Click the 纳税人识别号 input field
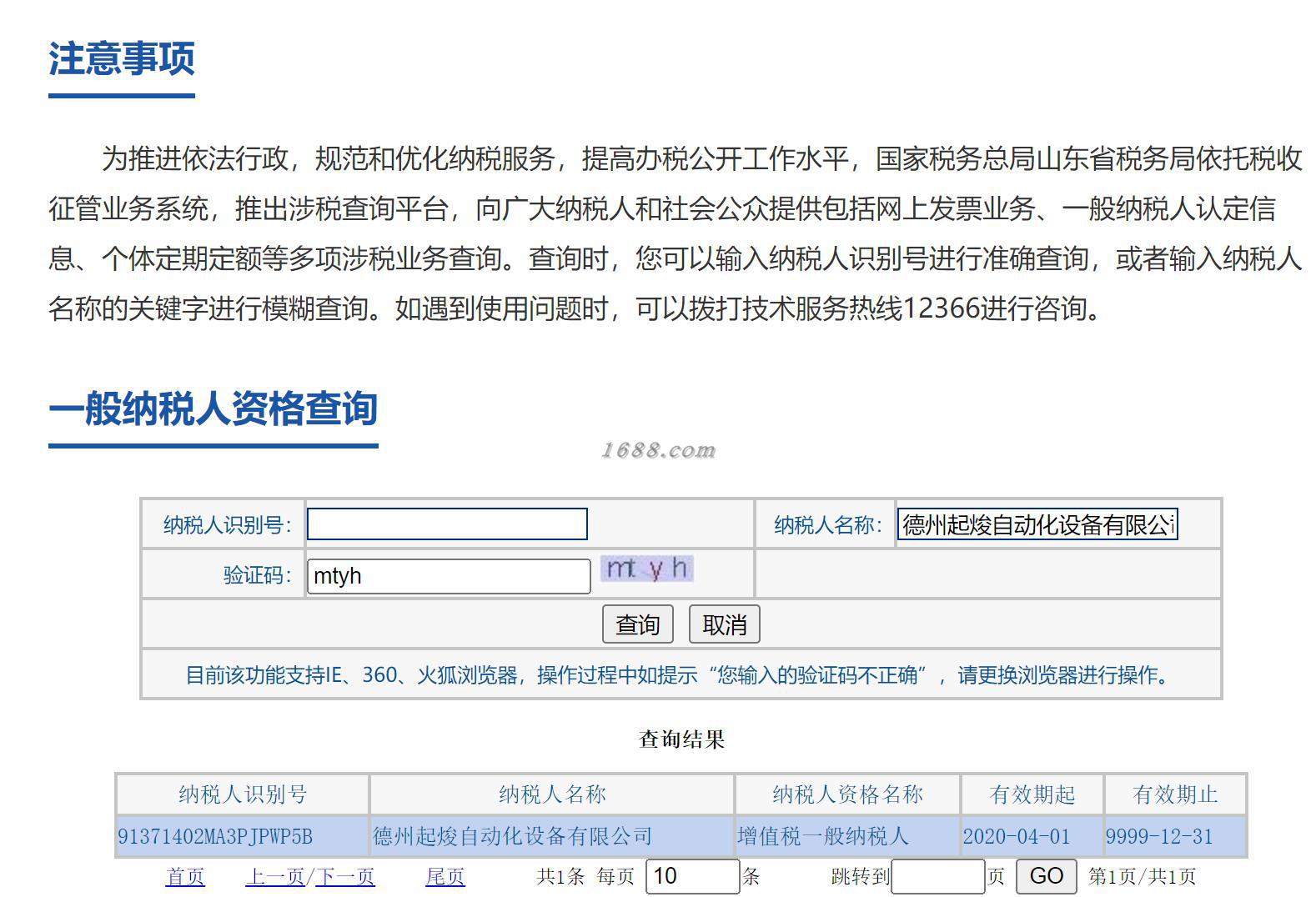 [447, 524]
